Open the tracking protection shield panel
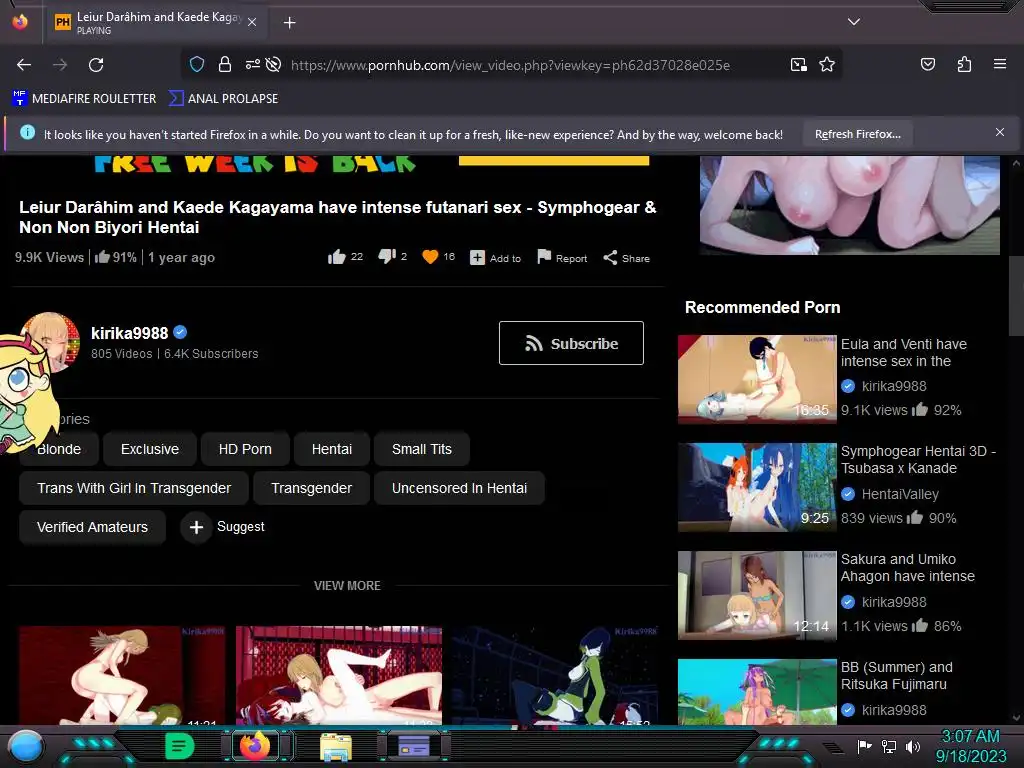1024x768 pixels. pos(197,64)
